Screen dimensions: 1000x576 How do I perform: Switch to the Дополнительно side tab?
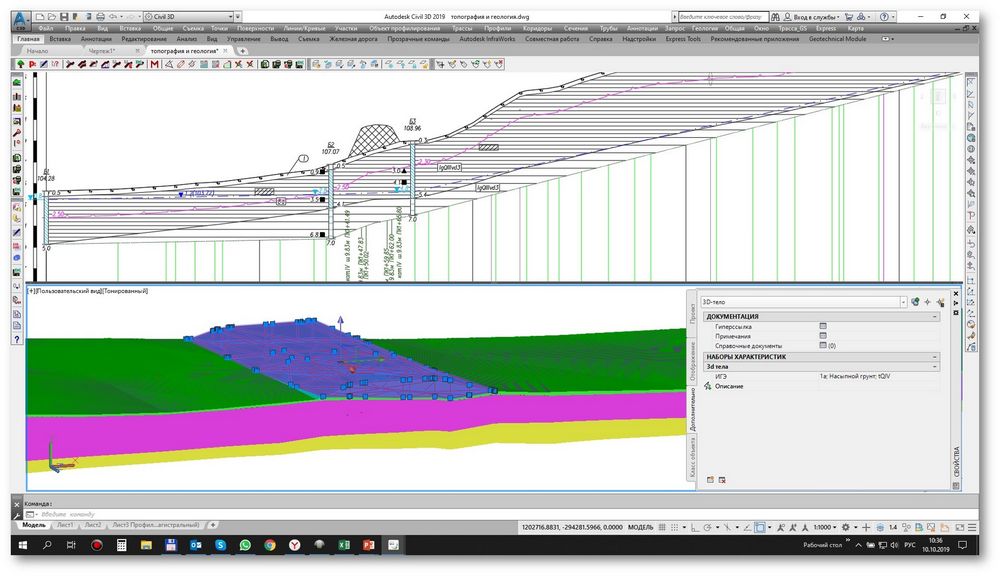(x=691, y=412)
